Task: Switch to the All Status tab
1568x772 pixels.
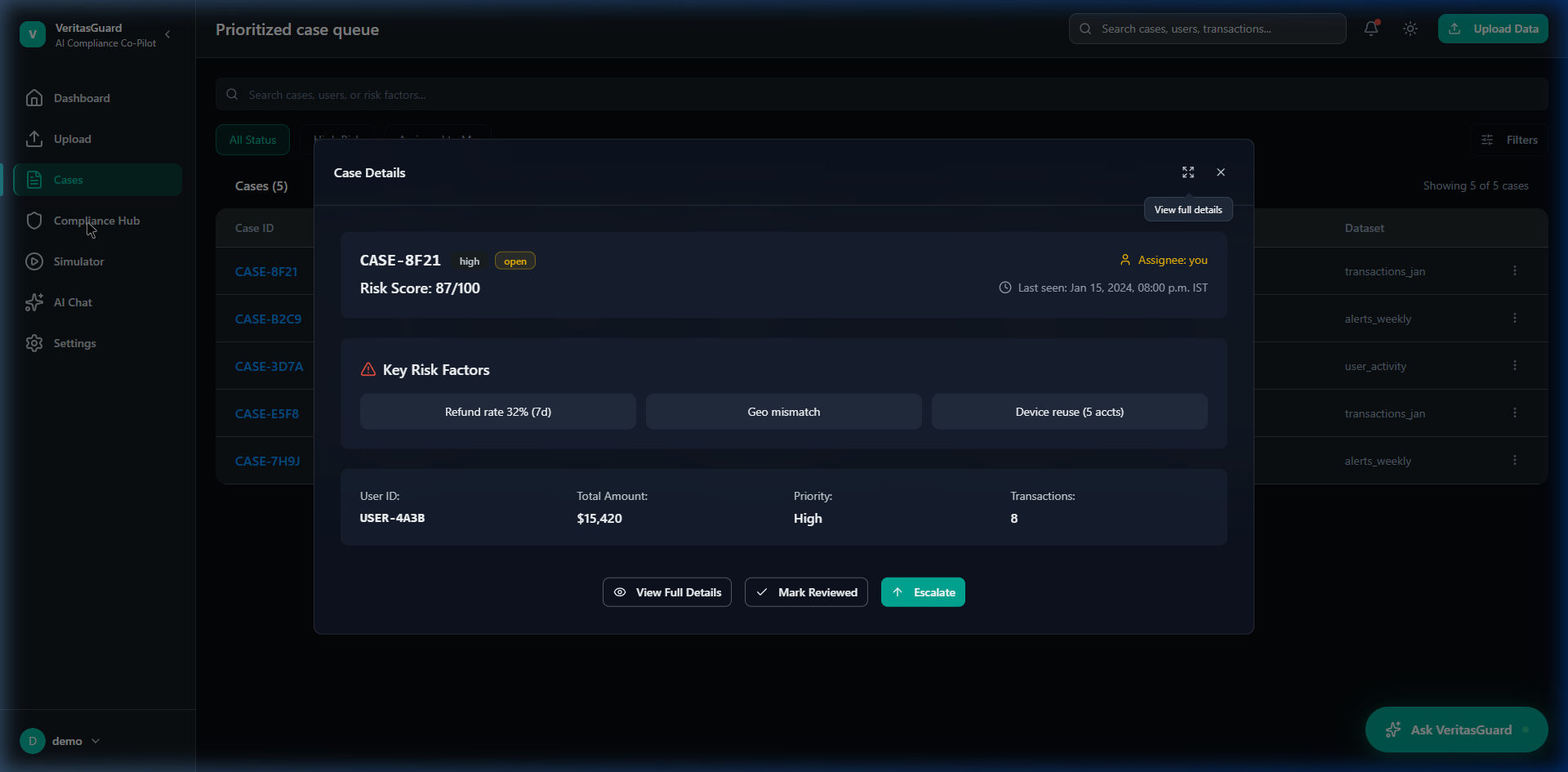Action: [x=252, y=139]
